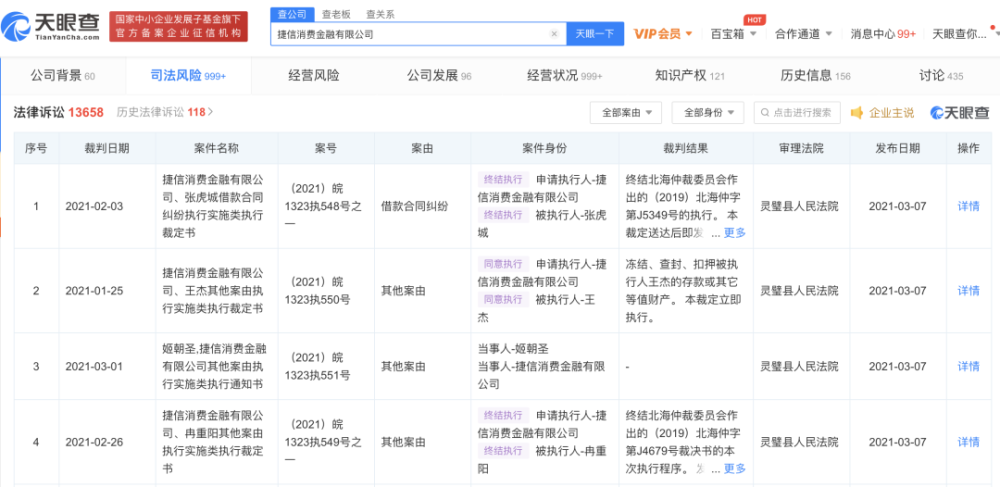Click the 裁判日期 column header
Viewport: 1000px width, 487px height.
pyautogui.click(x=107, y=149)
